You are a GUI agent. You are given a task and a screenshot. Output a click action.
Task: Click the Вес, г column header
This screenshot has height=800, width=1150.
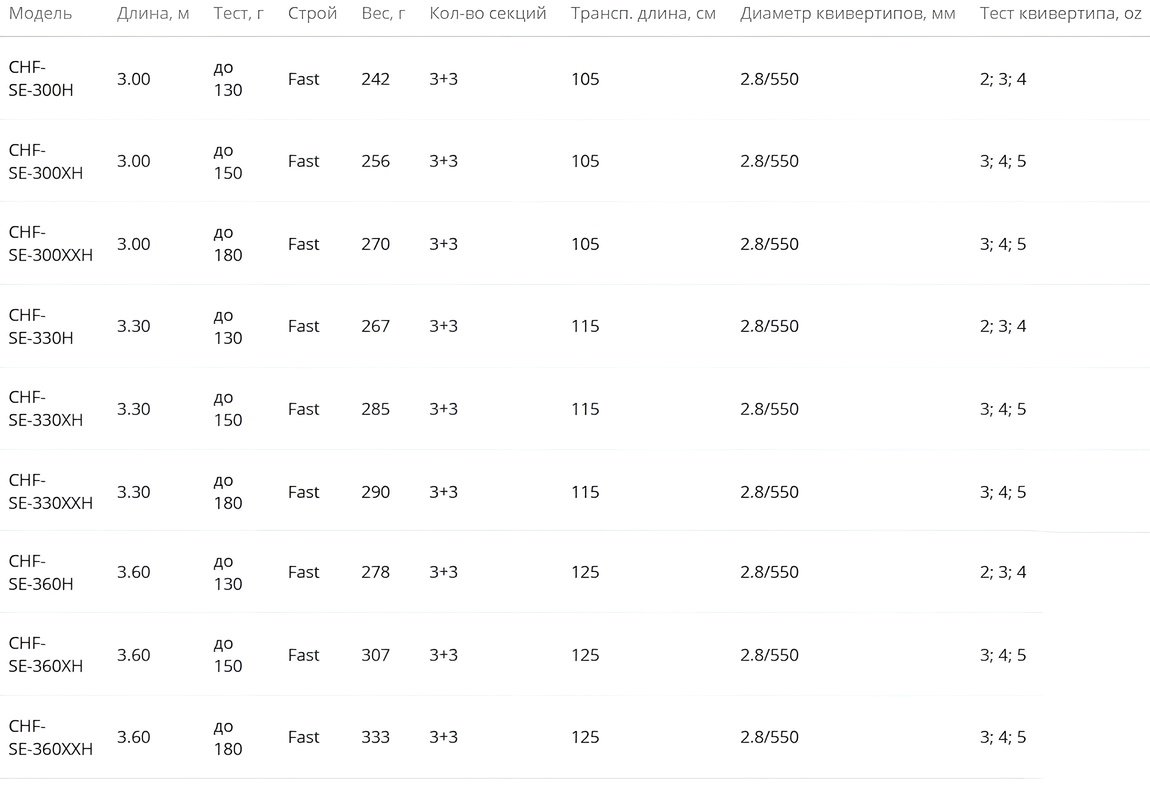[383, 13]
